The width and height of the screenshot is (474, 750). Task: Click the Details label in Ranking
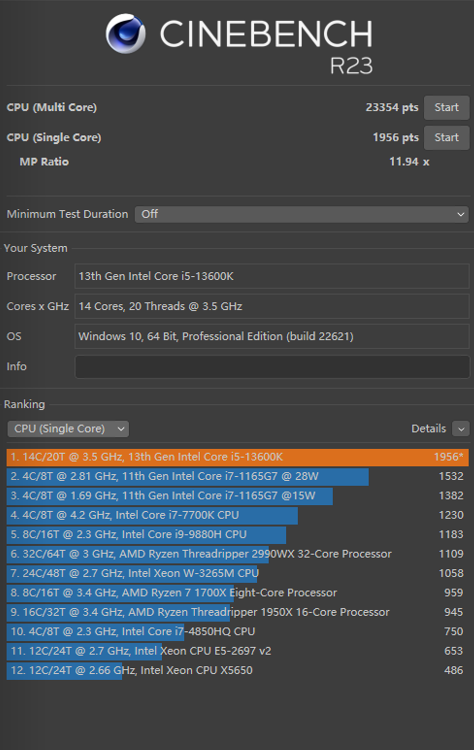pos(428,429)
